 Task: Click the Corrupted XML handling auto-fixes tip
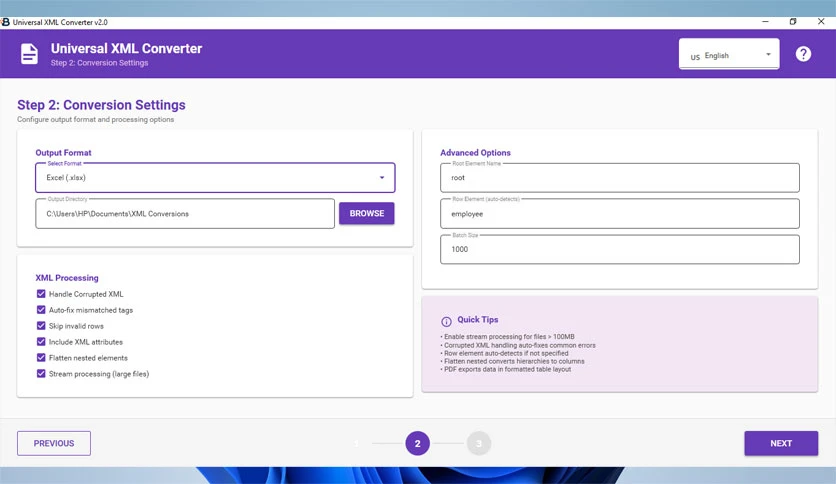[x=518, y=345]
